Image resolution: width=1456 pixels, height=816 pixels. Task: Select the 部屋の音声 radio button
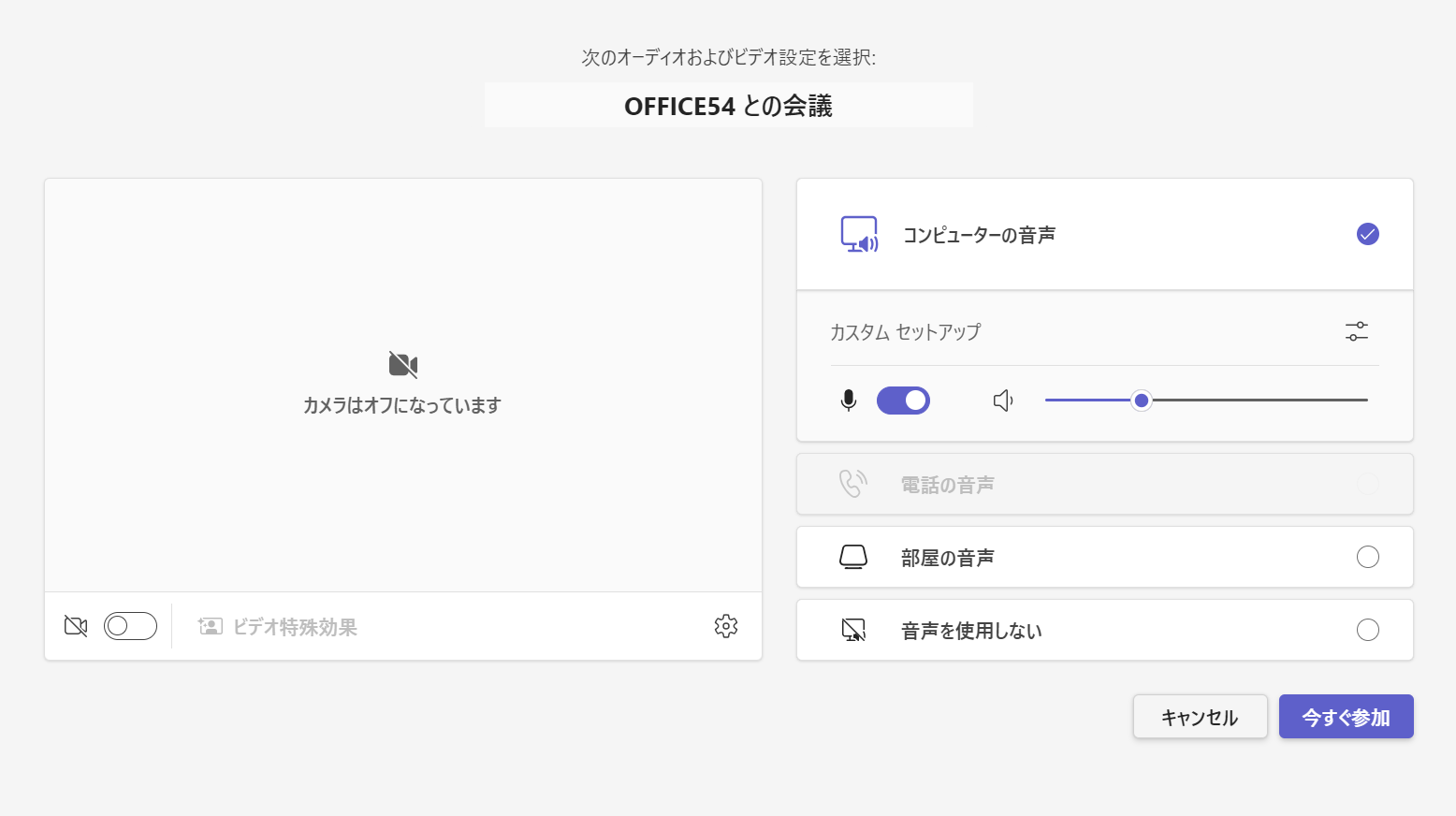[x=1368, y=557]
